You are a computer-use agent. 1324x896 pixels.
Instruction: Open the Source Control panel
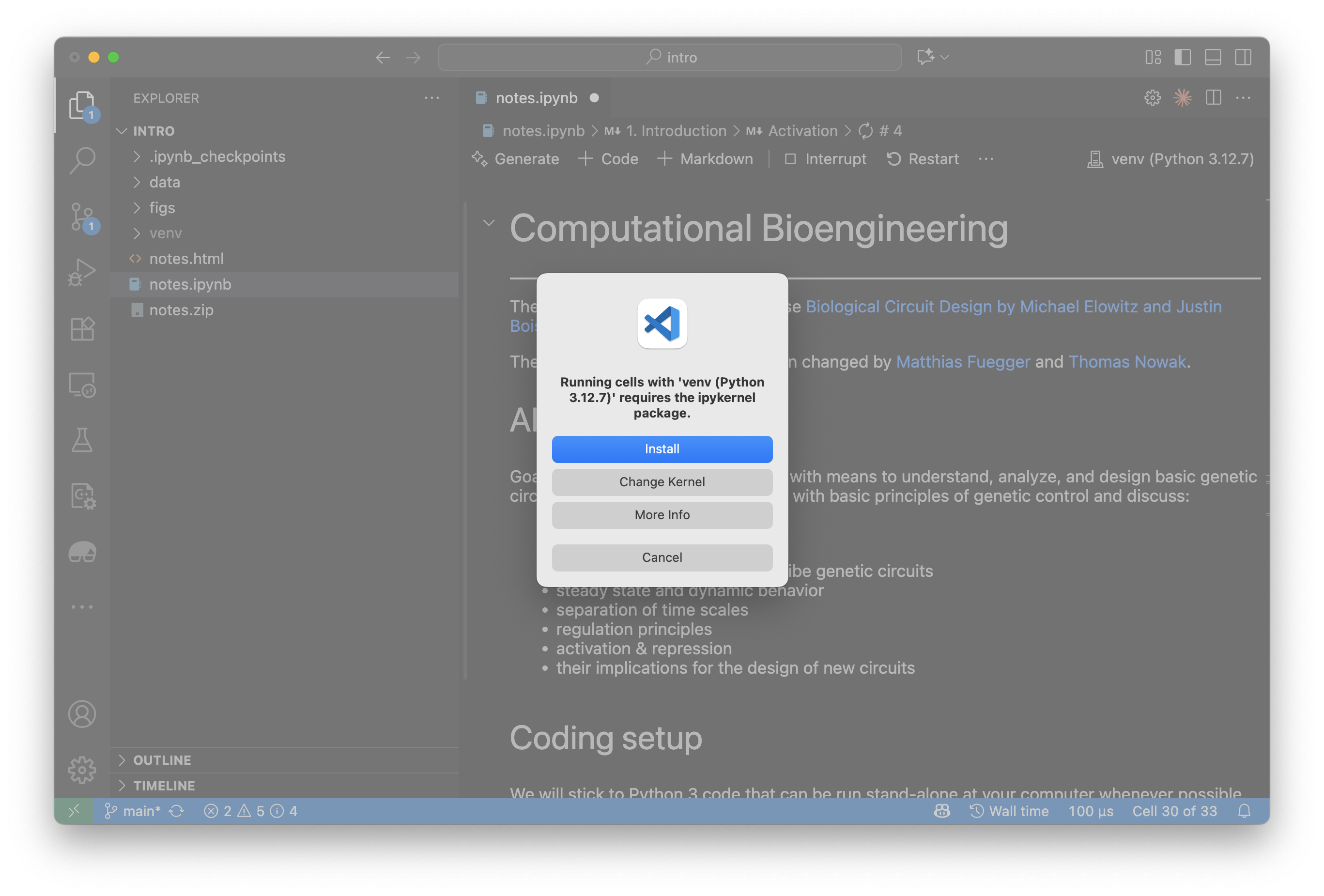82,217
